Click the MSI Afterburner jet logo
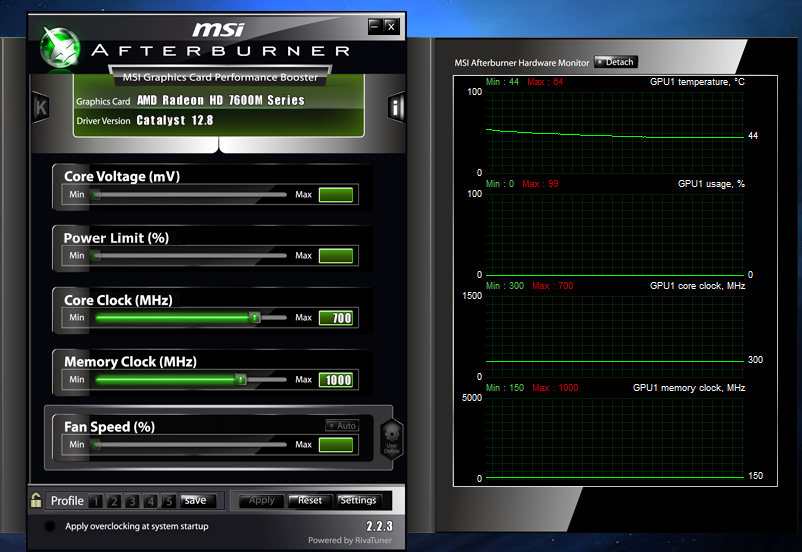 point(61,48)
